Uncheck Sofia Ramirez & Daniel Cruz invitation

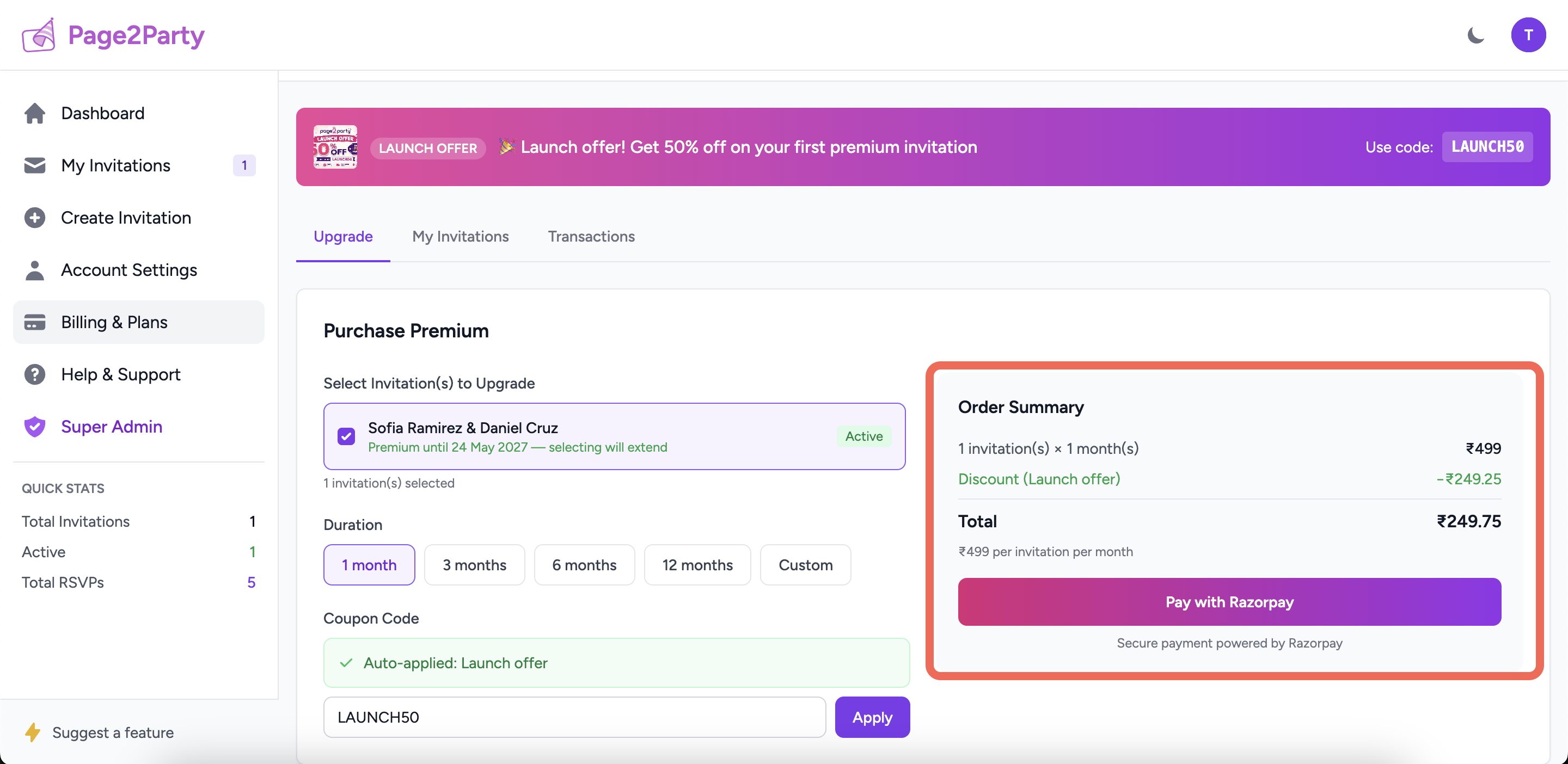pyautogui.click(x=346, y=436)
